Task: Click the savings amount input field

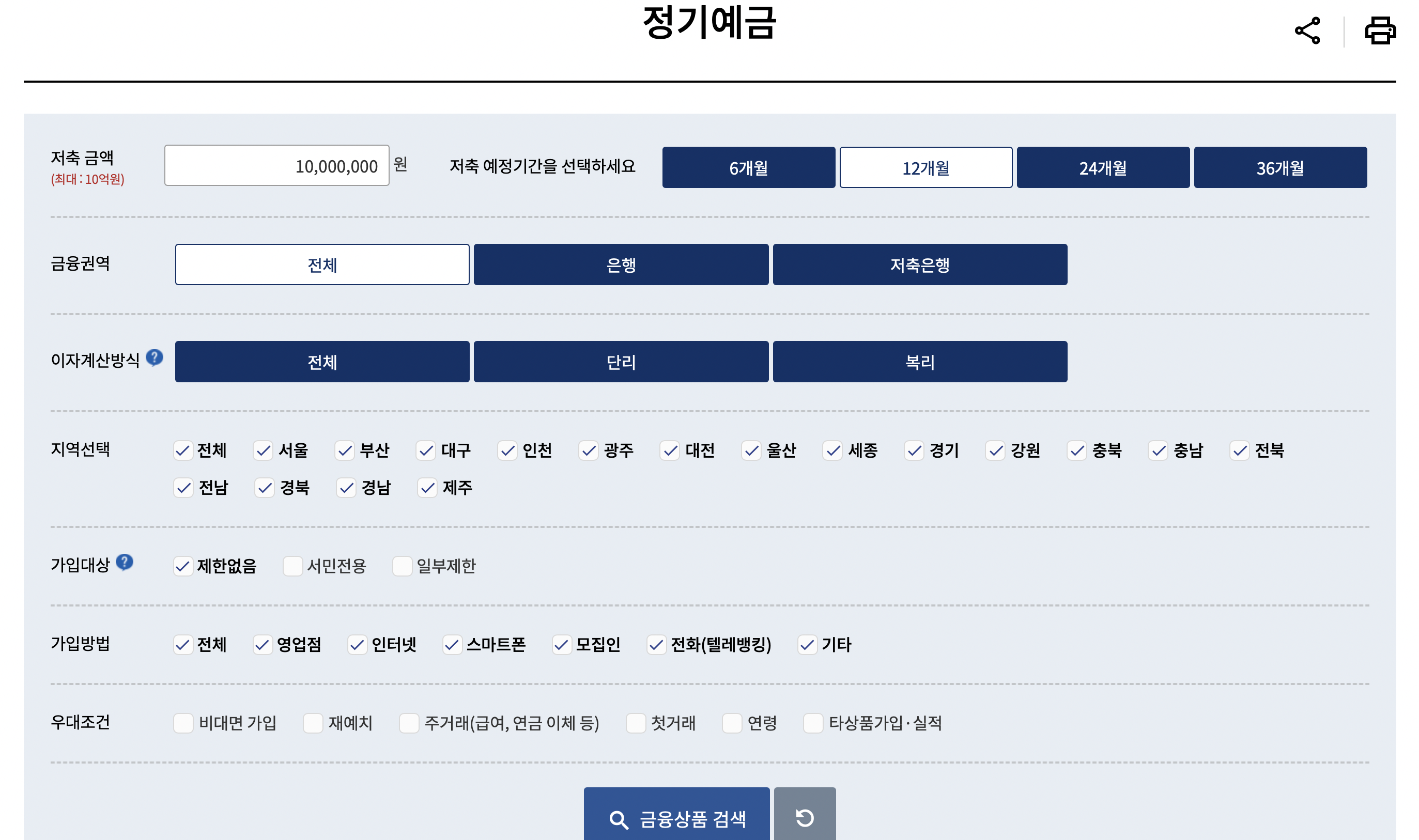Action: pyautogui.click(x=277, y=166)
